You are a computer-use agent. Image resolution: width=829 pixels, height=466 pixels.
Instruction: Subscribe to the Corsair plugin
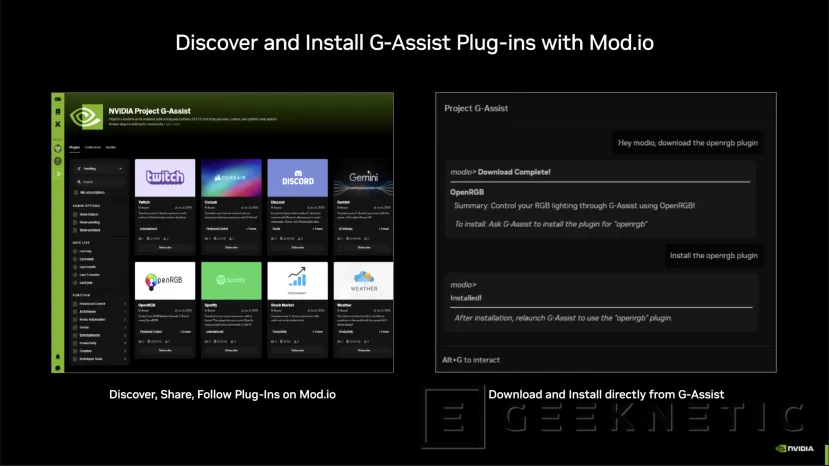231,248
